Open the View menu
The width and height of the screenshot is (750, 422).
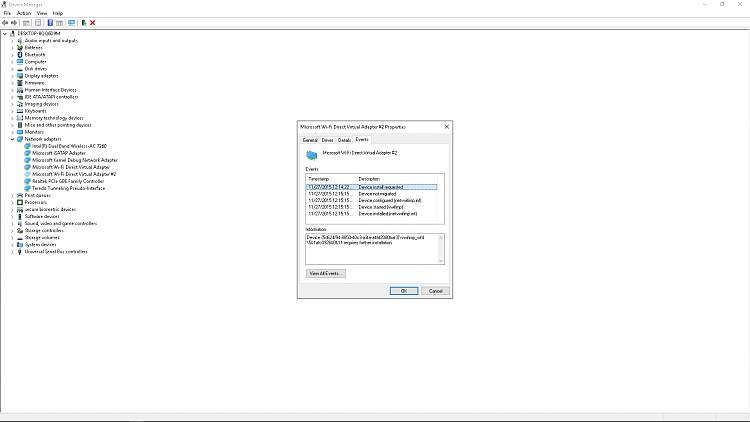(42, 13)
